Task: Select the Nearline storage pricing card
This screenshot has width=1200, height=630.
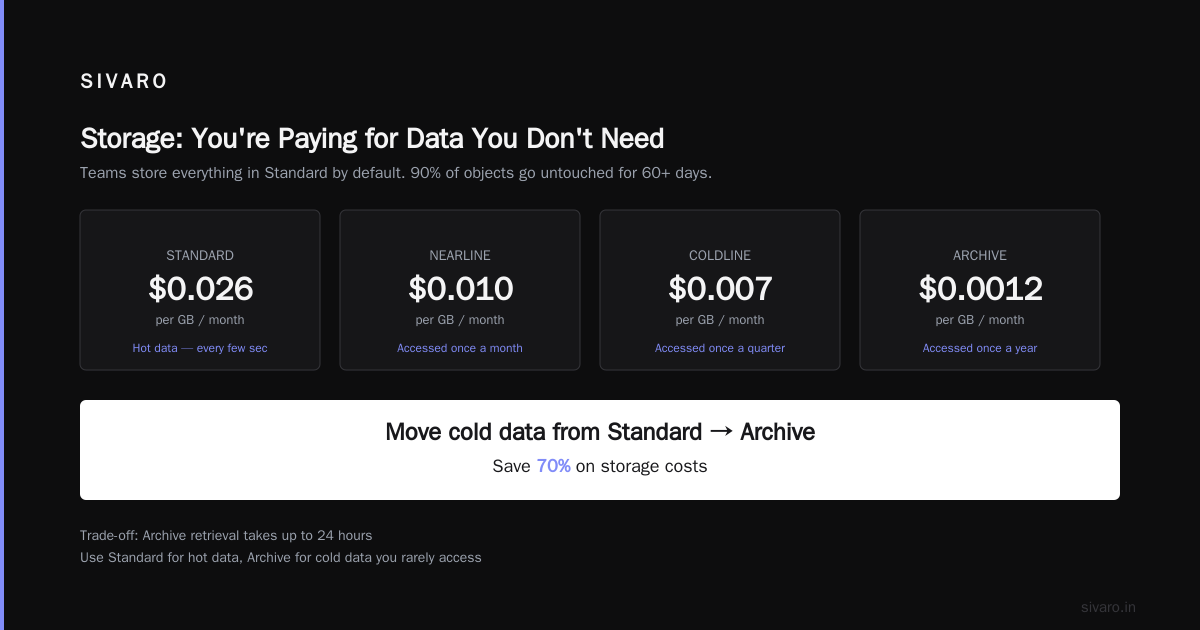Action: pos(460,290)
